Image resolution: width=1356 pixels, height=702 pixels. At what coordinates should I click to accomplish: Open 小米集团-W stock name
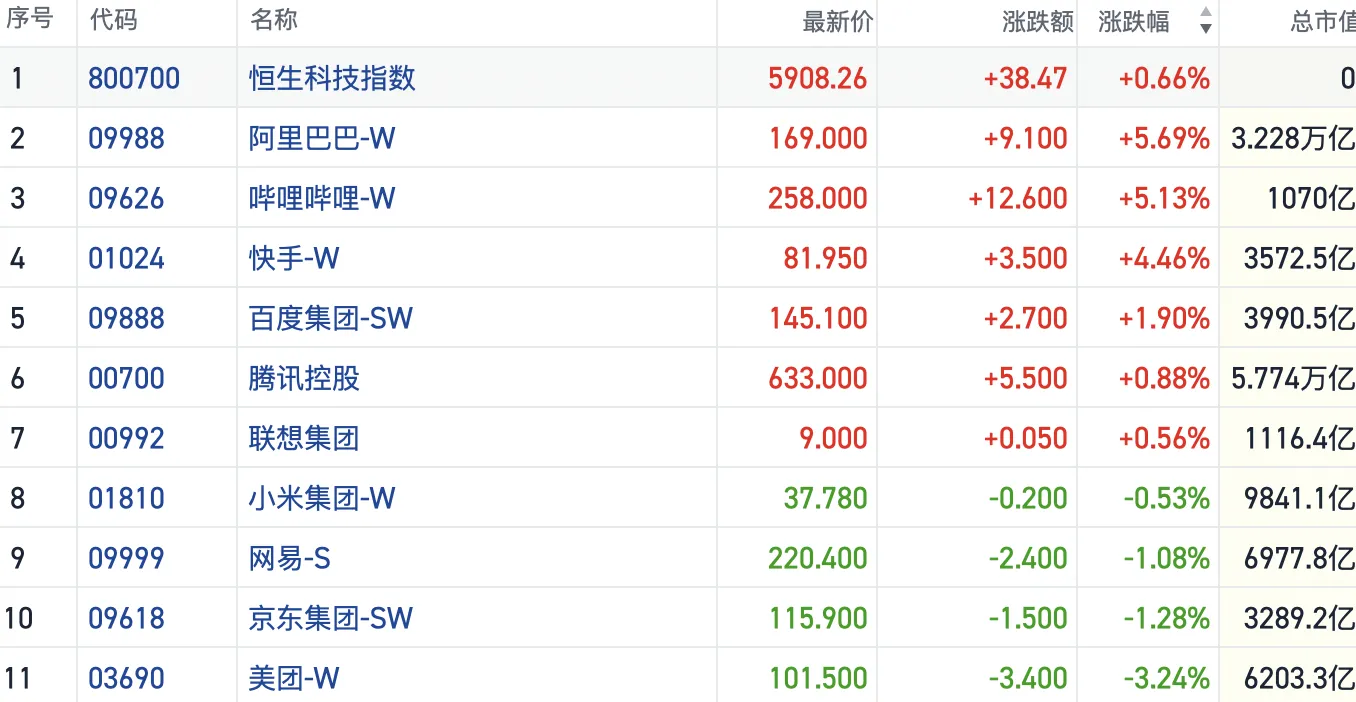pos(322,498)
